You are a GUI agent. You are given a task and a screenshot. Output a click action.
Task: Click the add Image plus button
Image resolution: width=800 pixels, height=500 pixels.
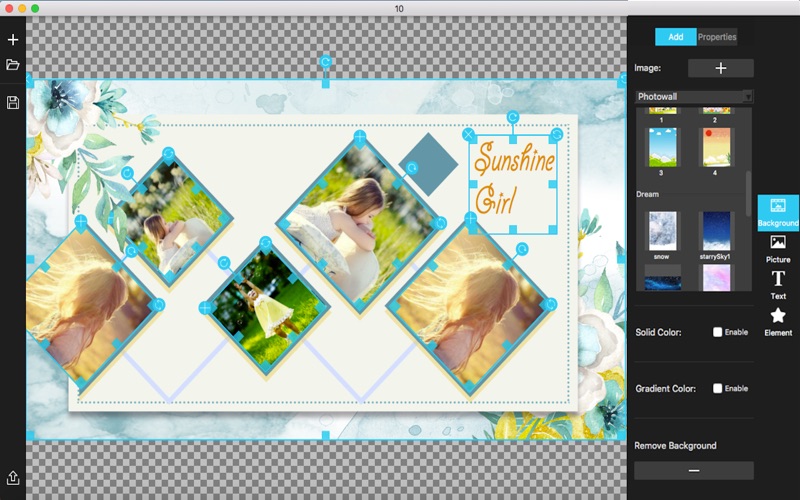point(720,68)
